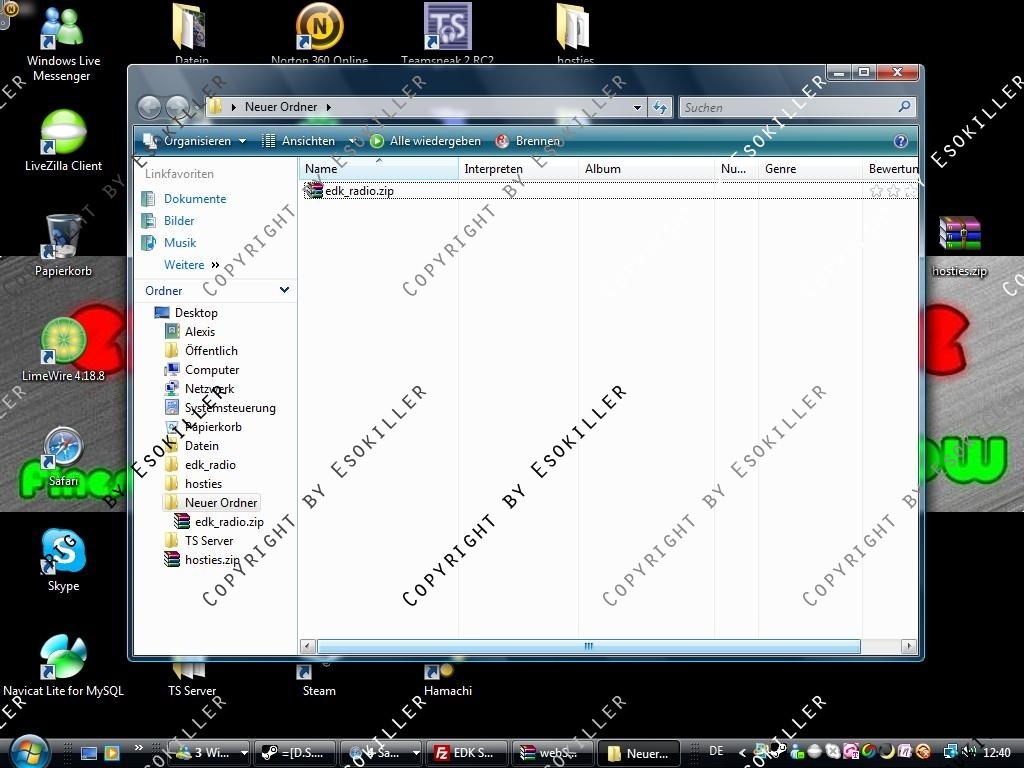The width and height of the screenshot is (1024, 768).
Task: Click the horizontal scrollbar right arrow
Action: tap(908, 647)
